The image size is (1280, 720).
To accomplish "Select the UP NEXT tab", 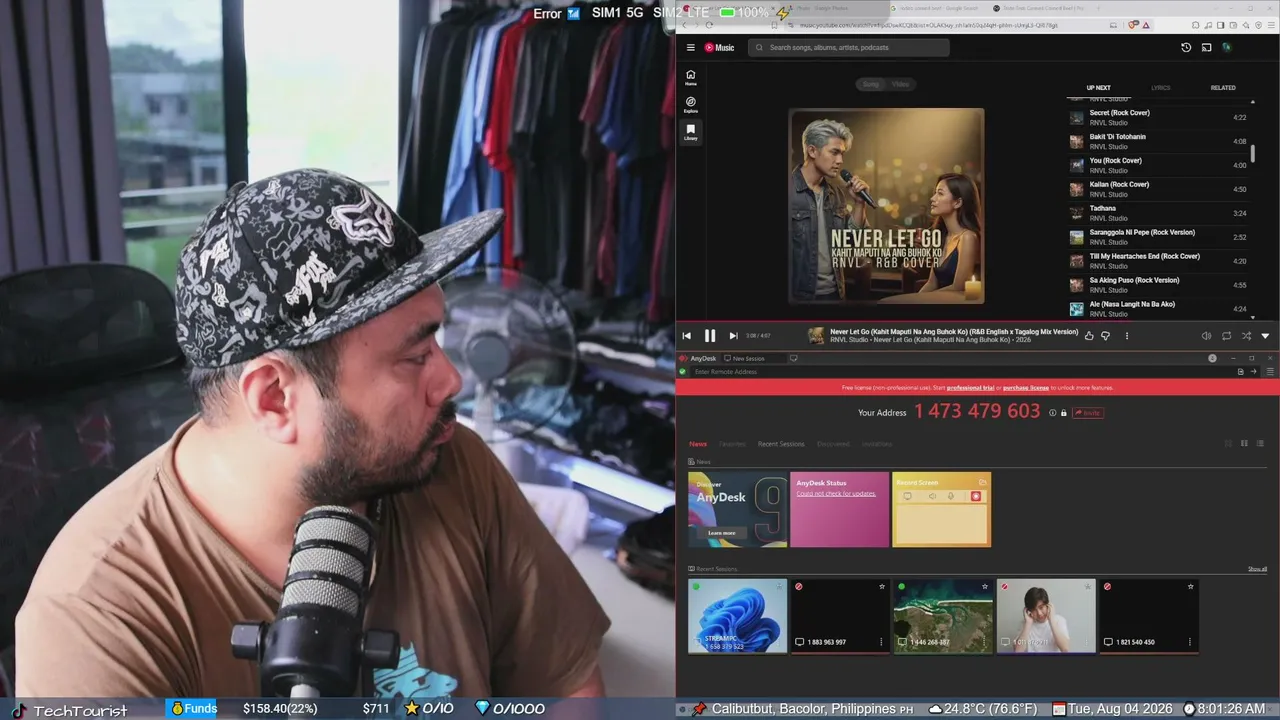I will pyautogui.click(x=1098, y=88).
